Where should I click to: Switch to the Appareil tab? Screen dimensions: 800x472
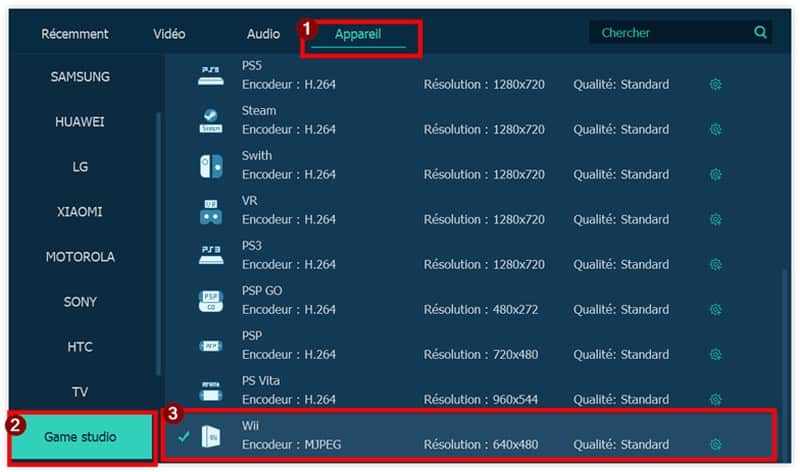(x=358, y=34)
